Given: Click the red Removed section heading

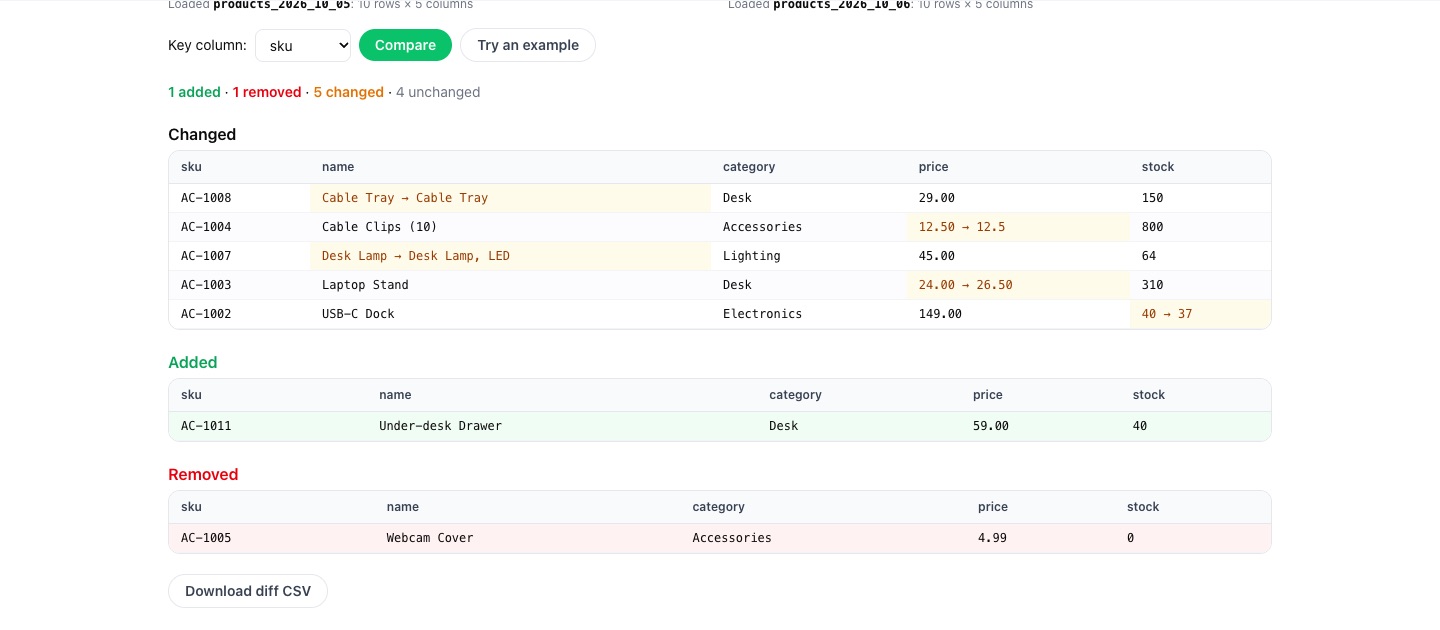Looking at the screenshot, I should 203,475.
